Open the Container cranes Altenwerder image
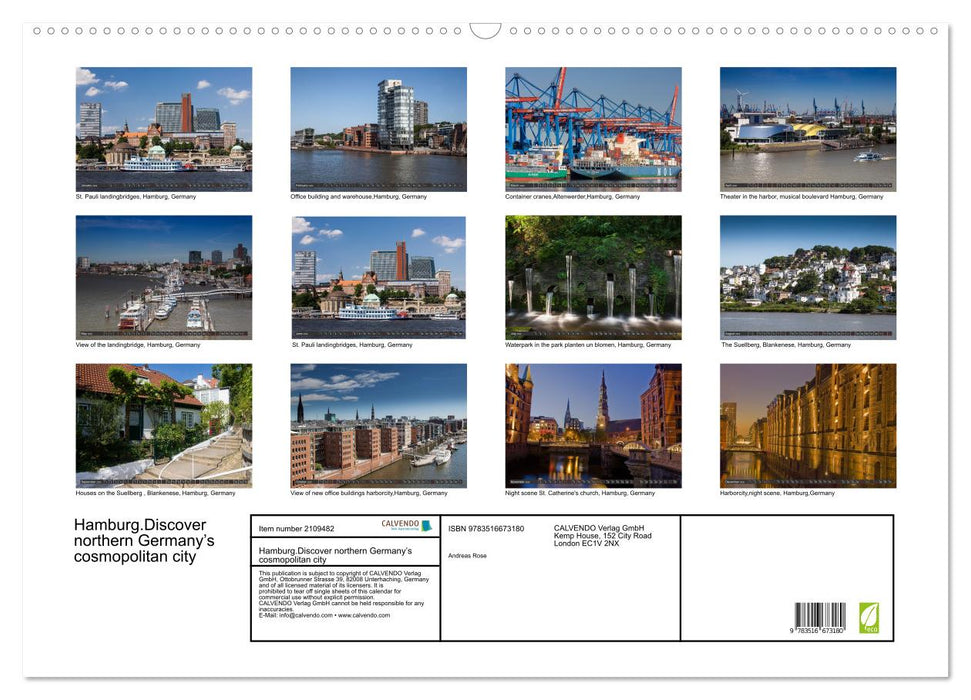The image size is (971, 700). 592,126
